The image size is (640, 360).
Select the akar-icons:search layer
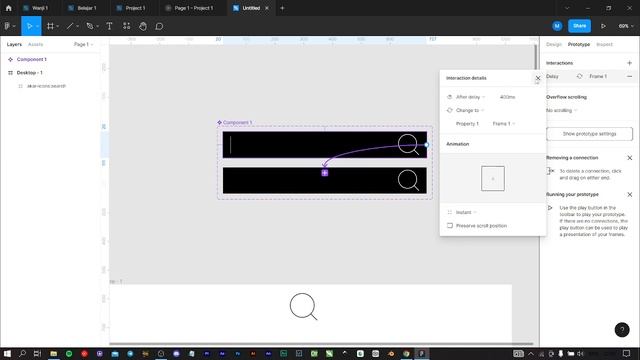[x=46, y=86]
